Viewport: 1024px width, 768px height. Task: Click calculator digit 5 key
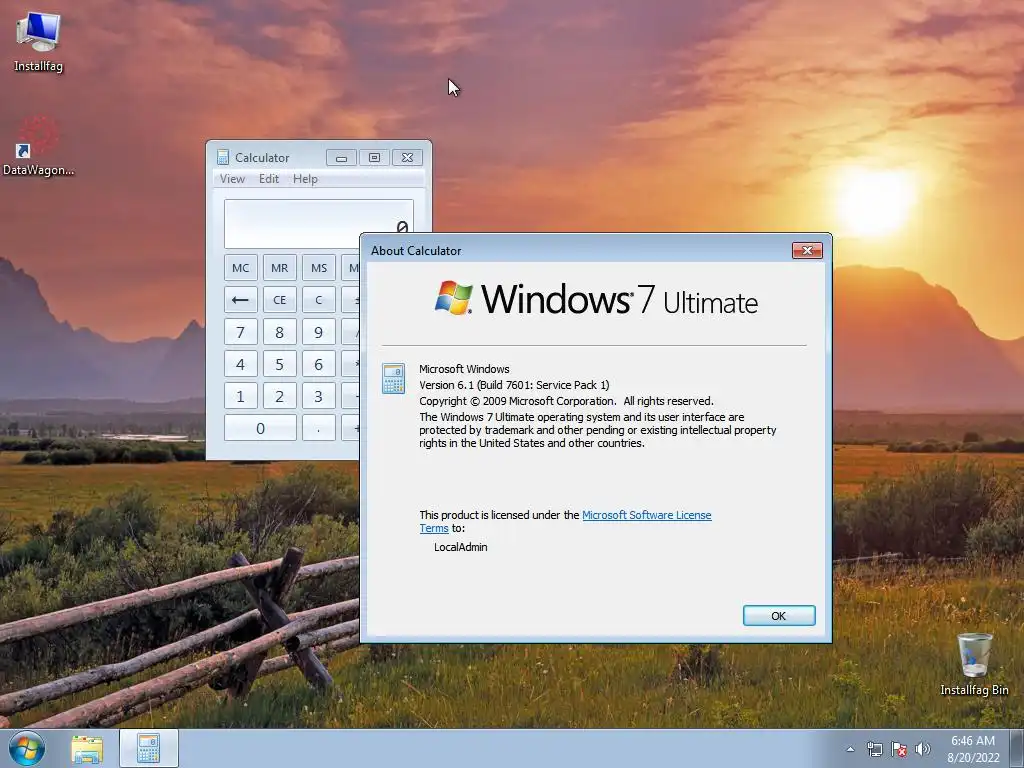(x=280, y=364)
